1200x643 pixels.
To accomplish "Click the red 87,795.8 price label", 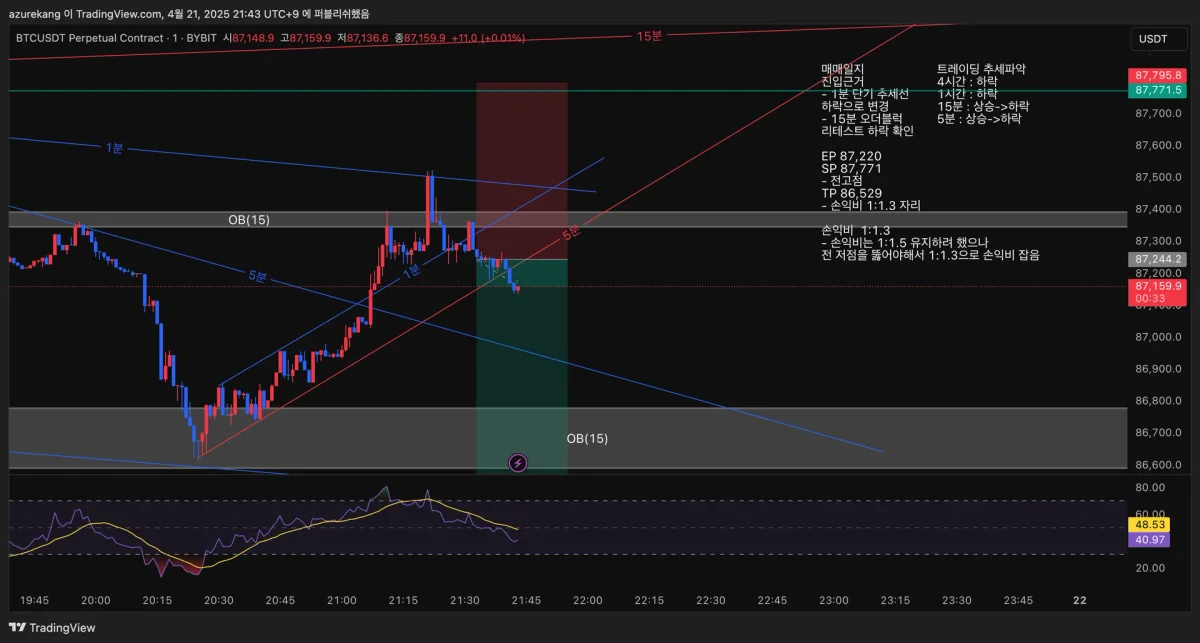I will tap(1157, 75).
